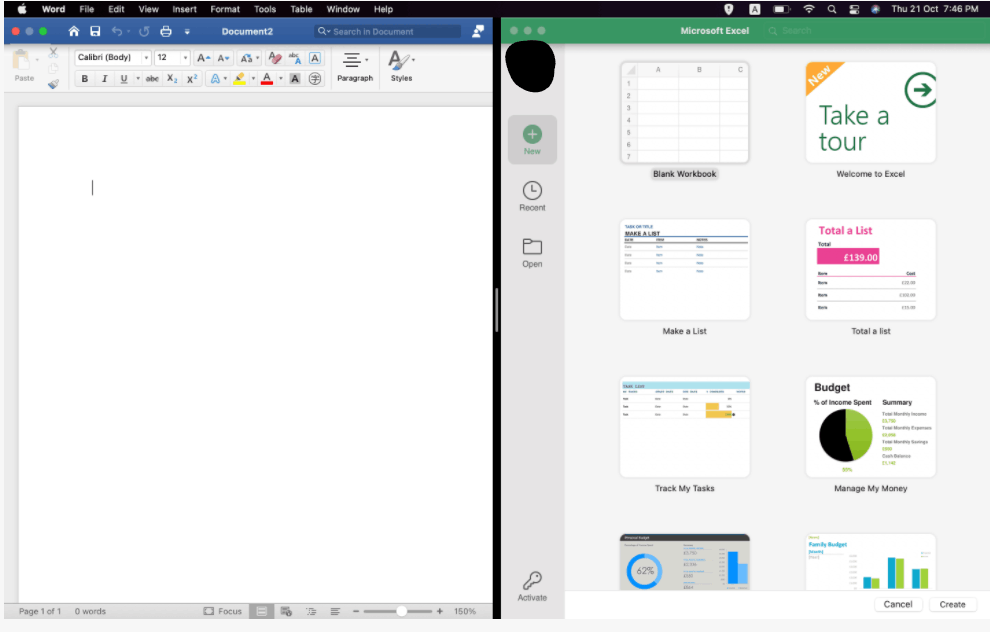Image resolution: width=990 pixels, height=632 pixels.
Task: Apply subscript formatting
Action: 172,79
